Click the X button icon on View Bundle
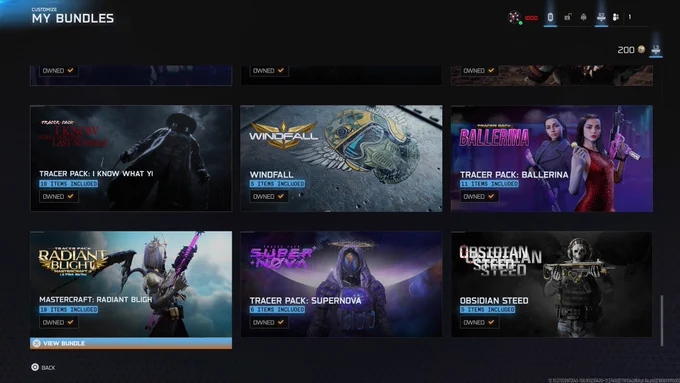680x383 pixels. tap(36, 343)
